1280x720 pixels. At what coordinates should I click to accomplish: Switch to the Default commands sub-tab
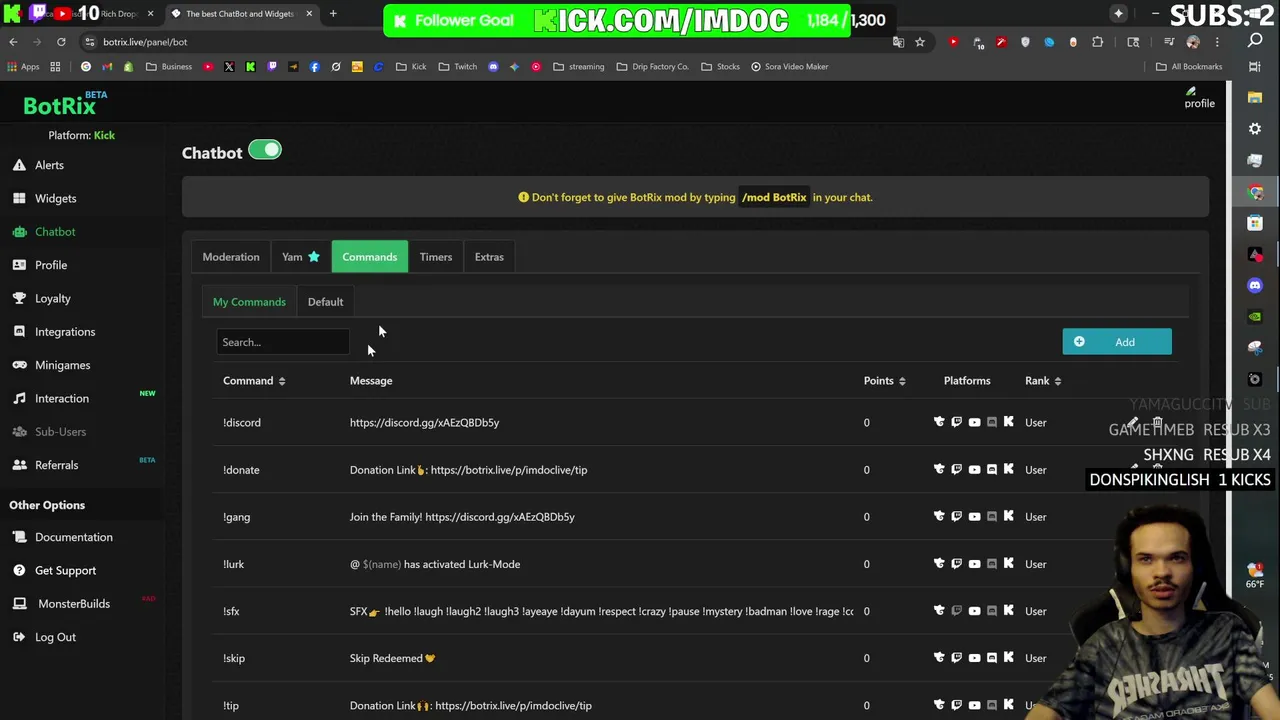pos(325,302)
